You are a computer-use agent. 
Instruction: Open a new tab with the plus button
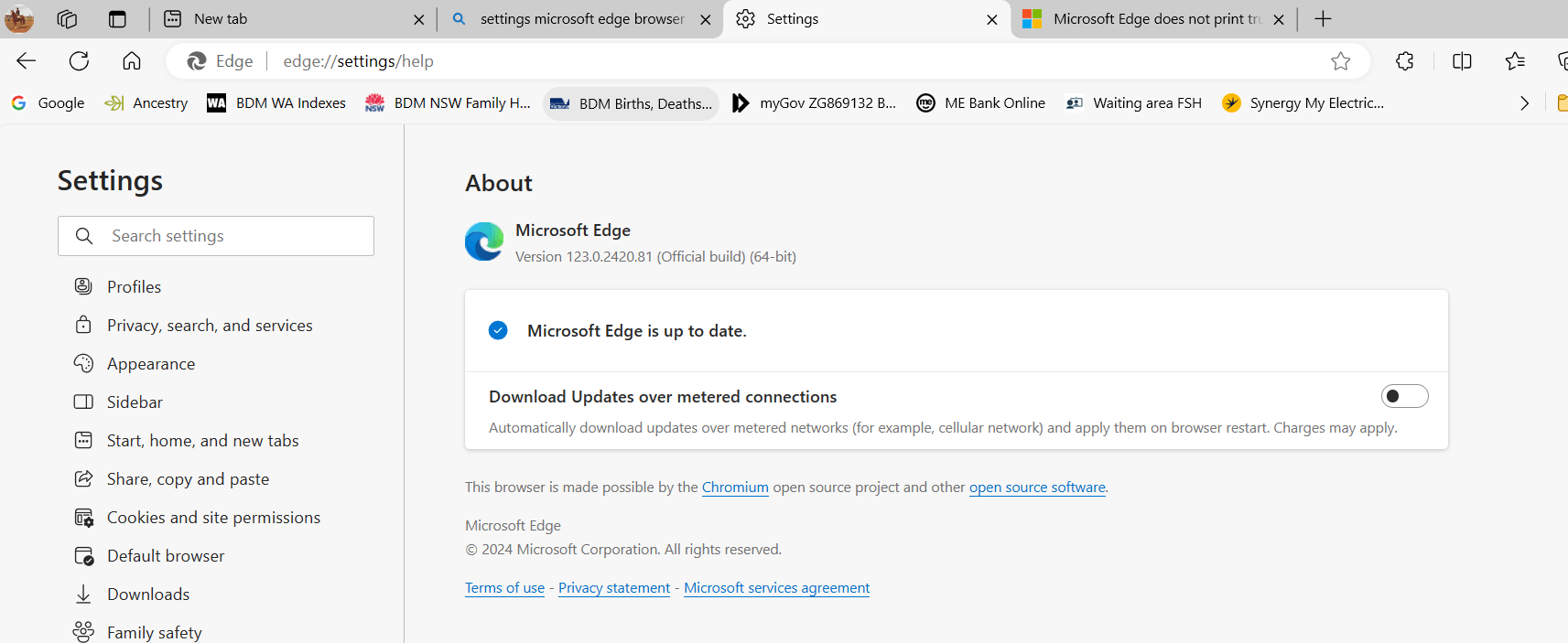tap(1323, 19)
